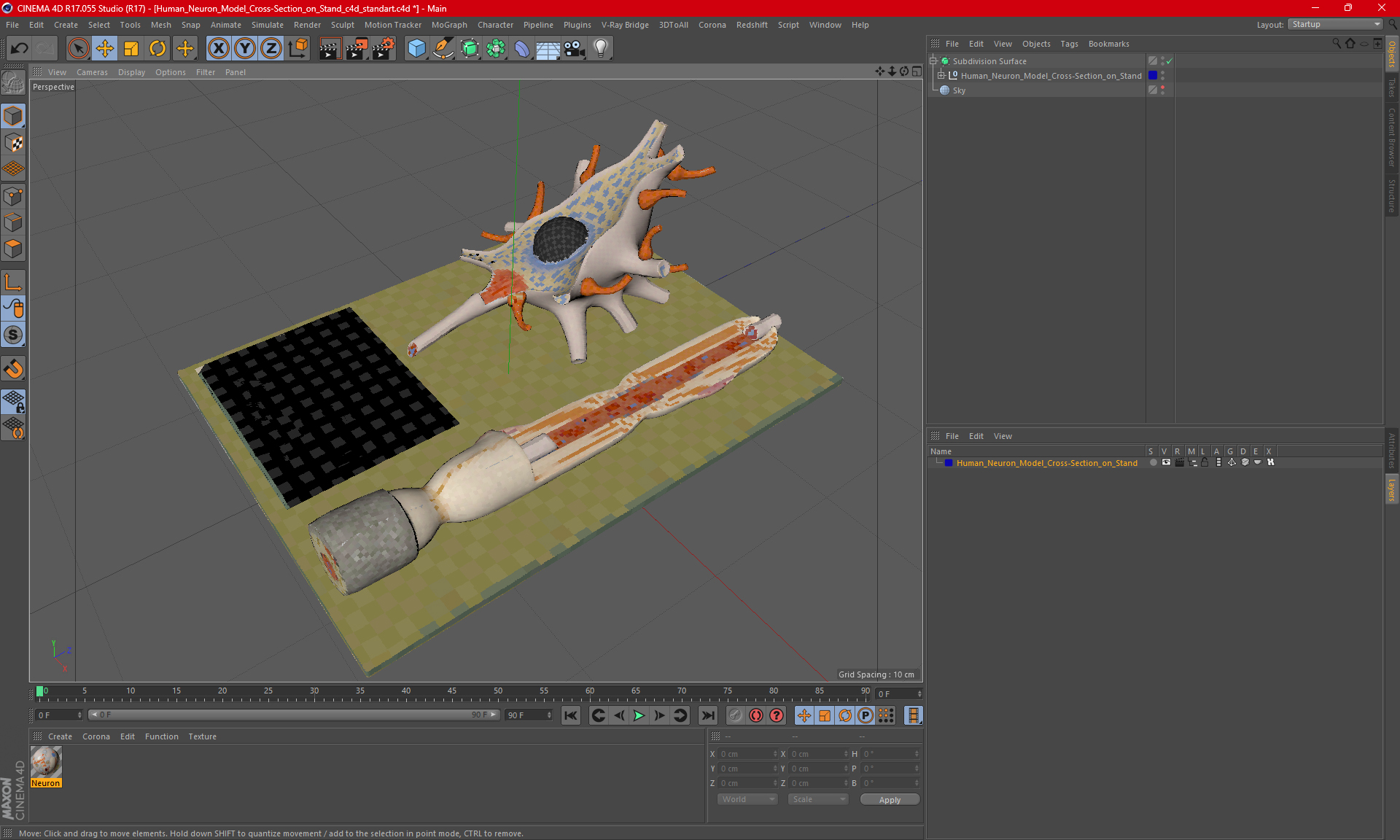Screen dimensions: 1400x840
Task: Click the Render to Picture Viewer icon
Action: point(357,49)
